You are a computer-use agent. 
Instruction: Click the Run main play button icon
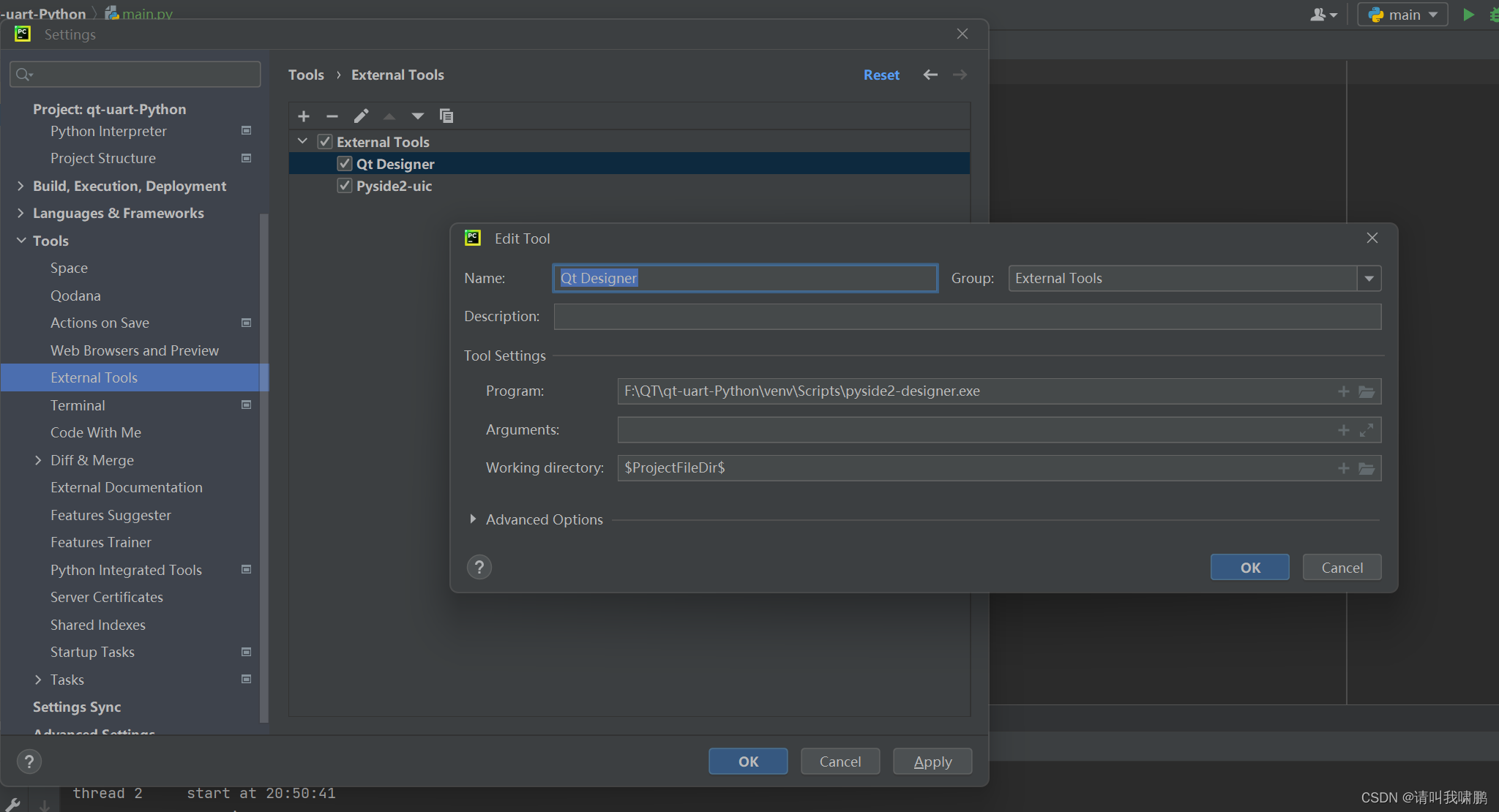tap(1468, 14)
